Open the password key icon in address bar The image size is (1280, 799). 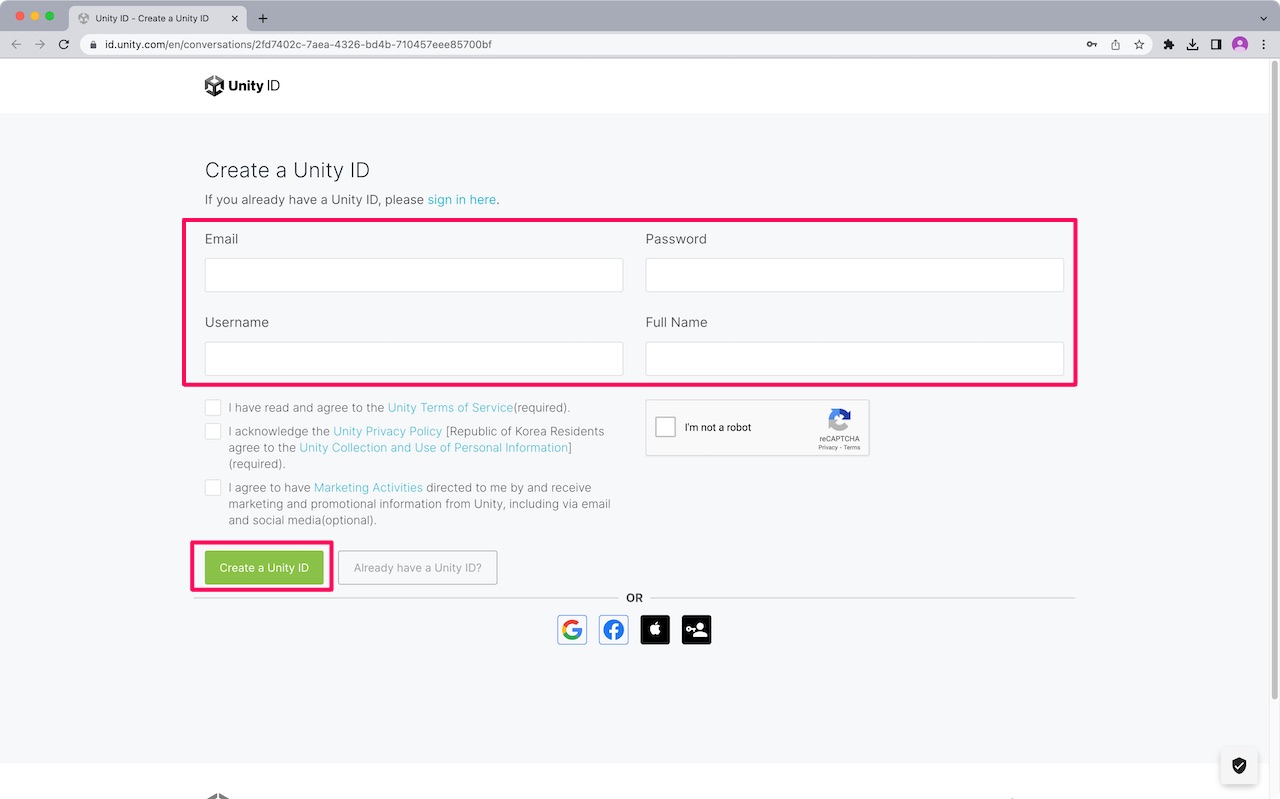[x=1092, y=45]
